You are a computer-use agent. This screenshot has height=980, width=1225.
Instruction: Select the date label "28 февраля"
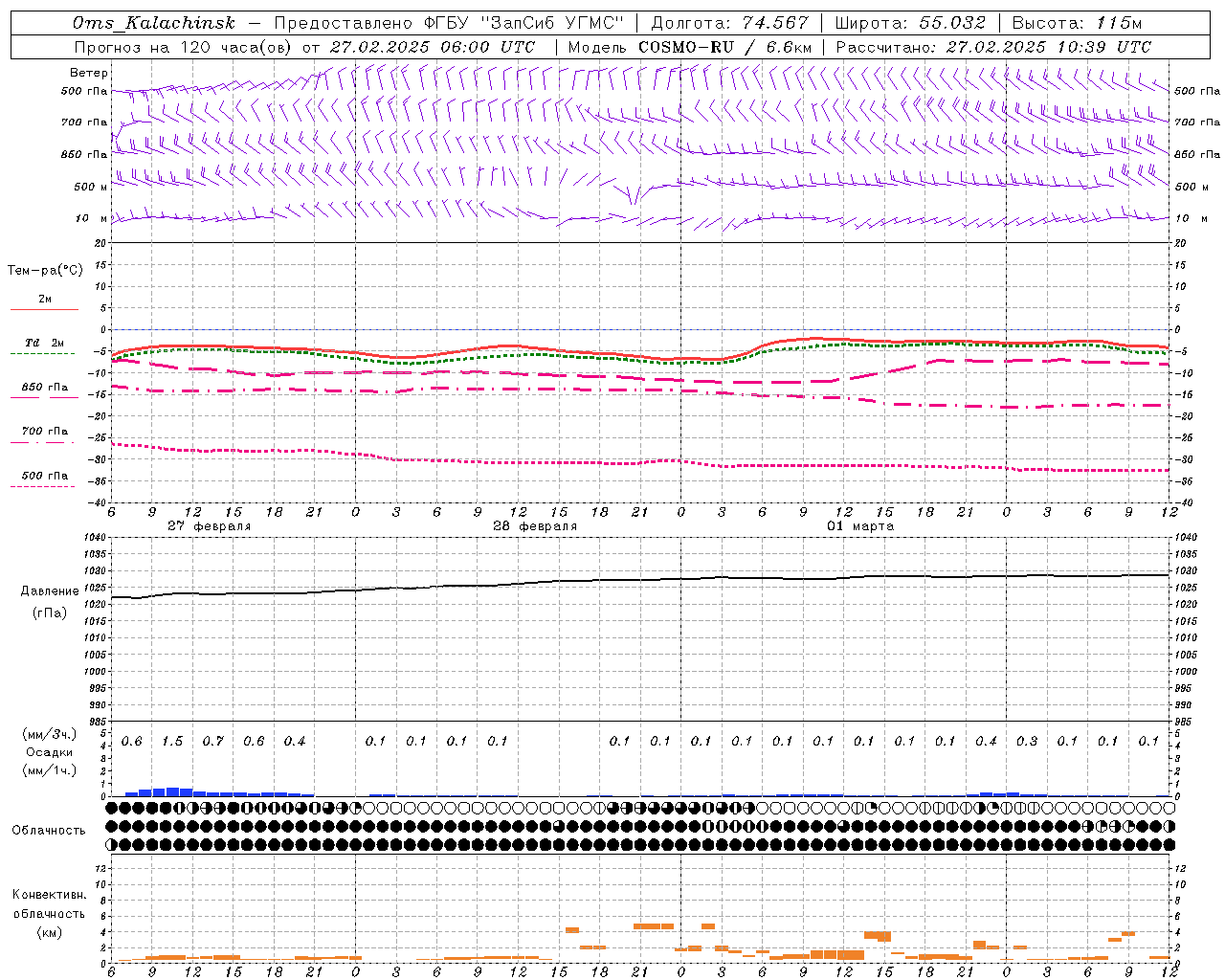[x=534, y=526]
